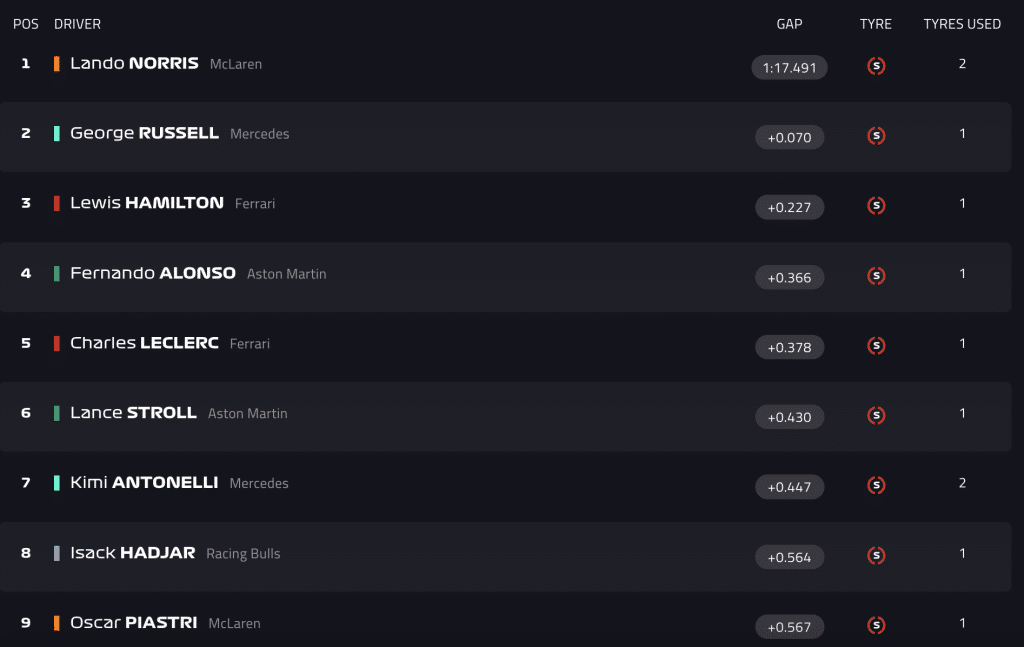Click the DRIVER column header
Screen dimensions: 1024x647
click(77, 24)
